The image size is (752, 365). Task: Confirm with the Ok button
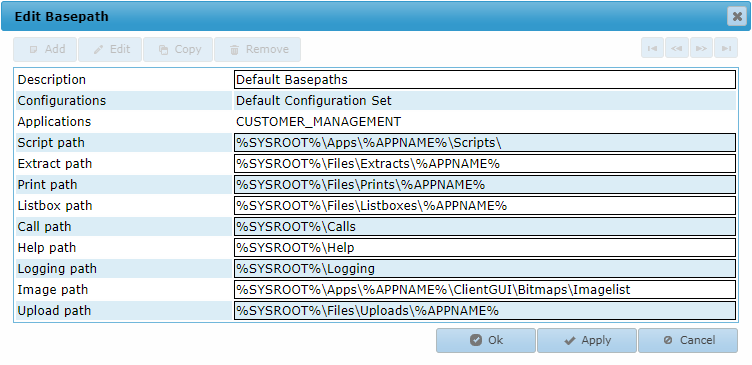click(x=486, y=341)
